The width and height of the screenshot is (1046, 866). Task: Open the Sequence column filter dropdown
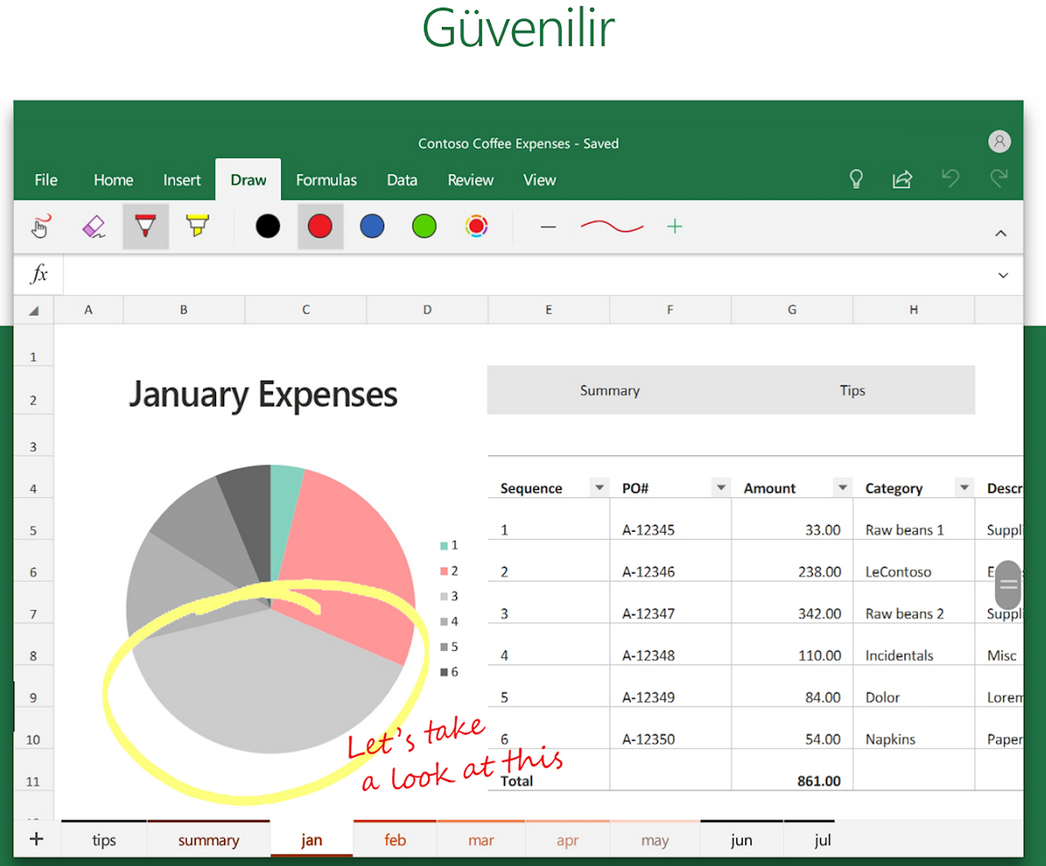point(599,487)
